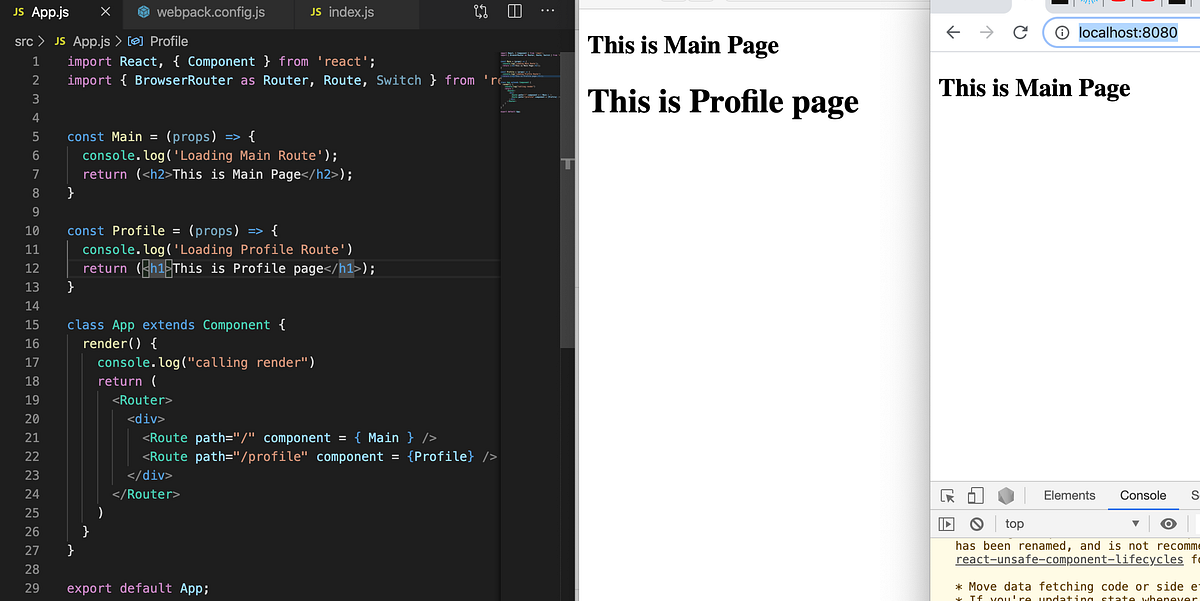Toggle the device toolbar icon in DevTools

click(974, 495)
